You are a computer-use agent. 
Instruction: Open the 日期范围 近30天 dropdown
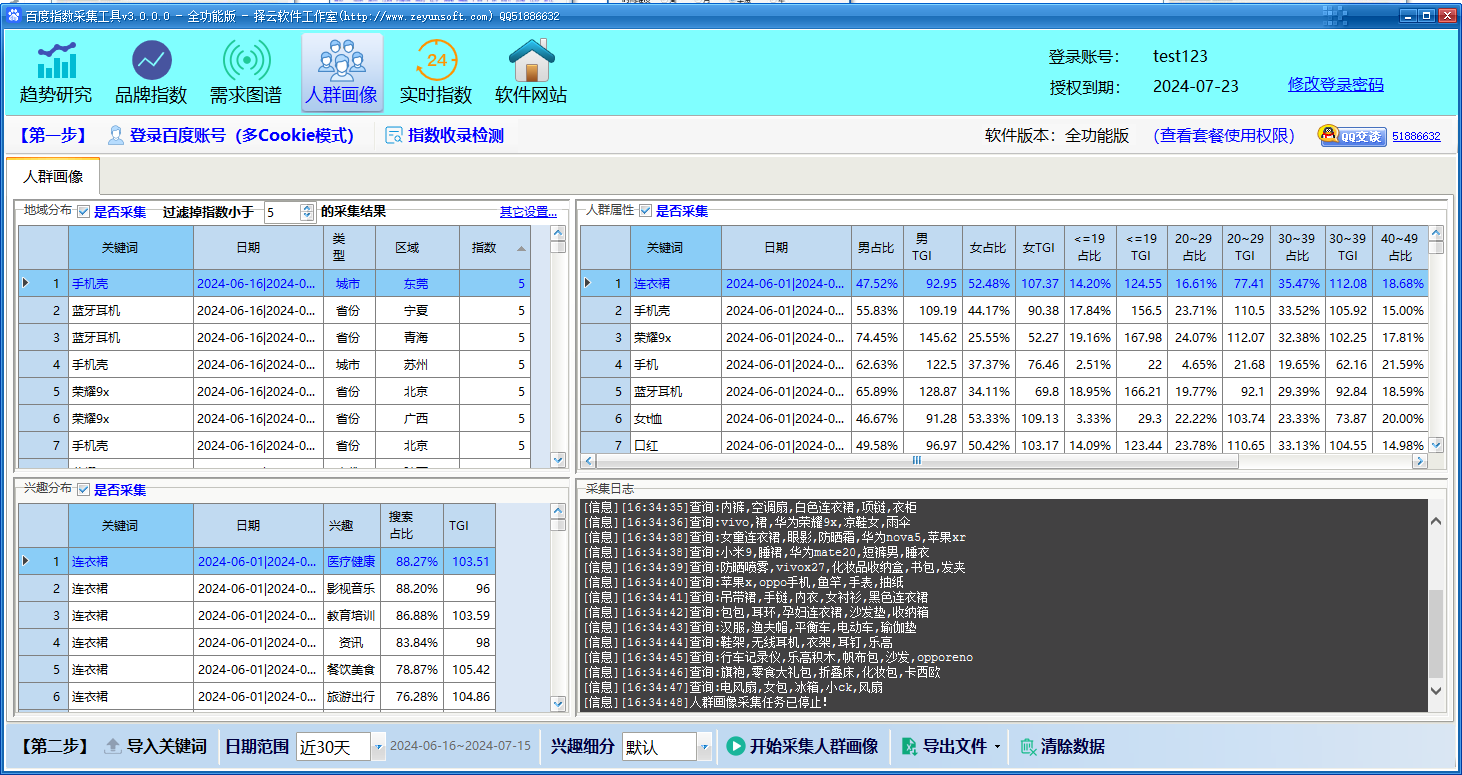tap(378, 746)
